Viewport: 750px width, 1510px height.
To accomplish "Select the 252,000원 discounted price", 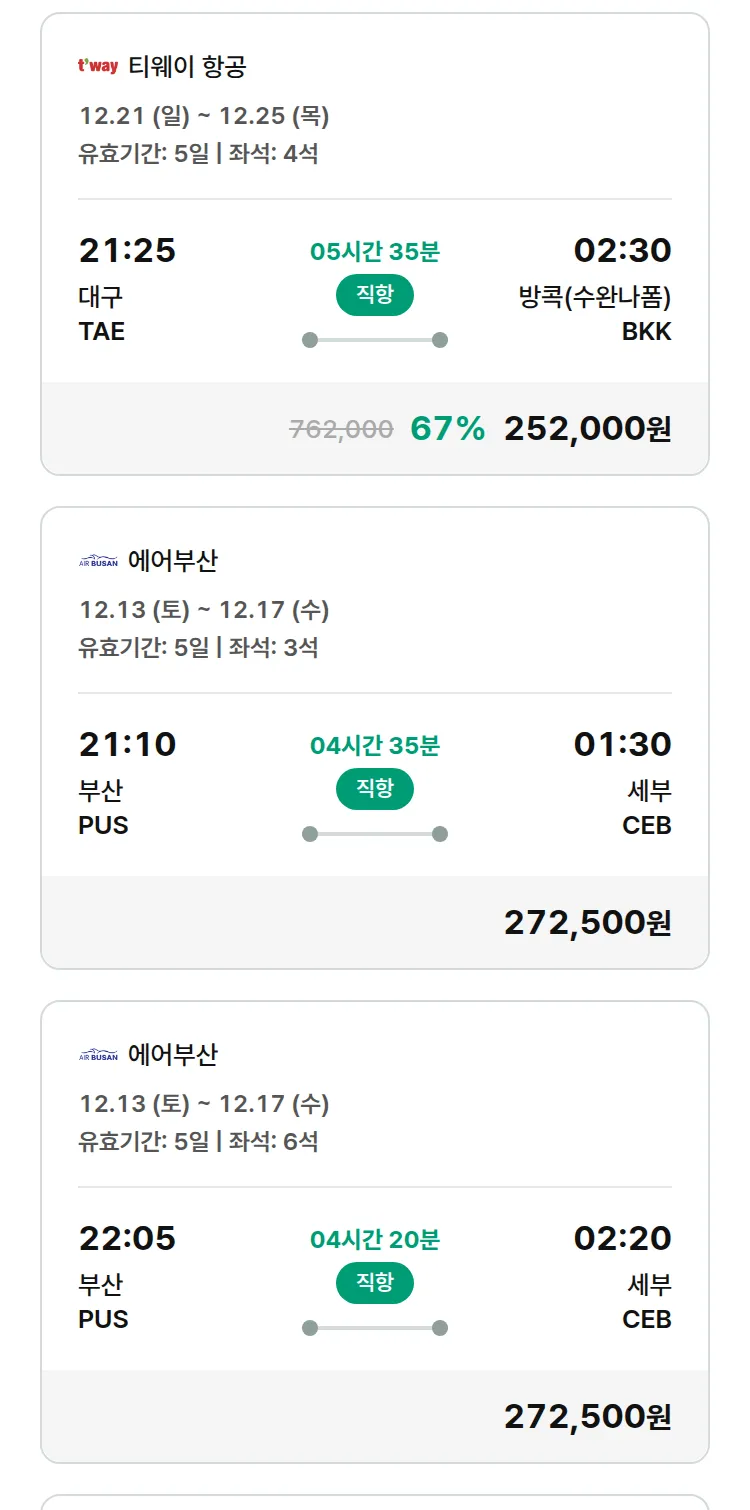I will (x=587, y=428).
